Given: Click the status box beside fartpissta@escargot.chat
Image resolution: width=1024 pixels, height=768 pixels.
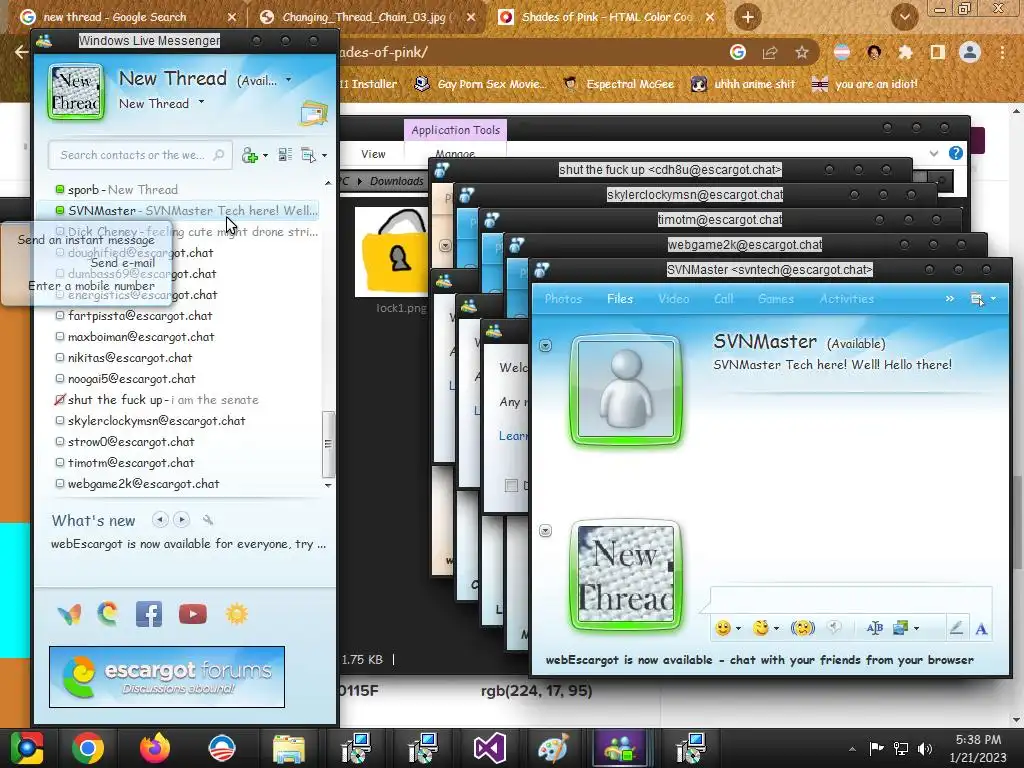Looking at the screenshot, I should tap(60, 315).
